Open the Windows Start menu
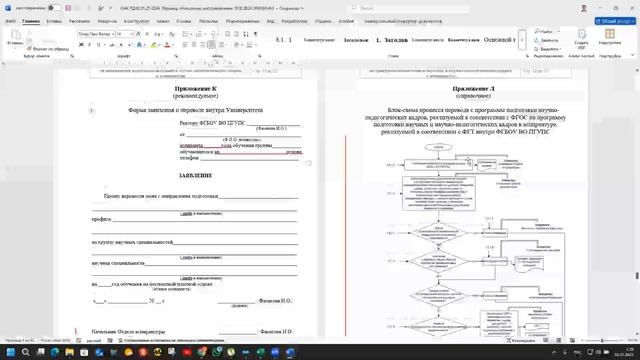640x360 pixels. pyautogui.click(x=11, y=352)
